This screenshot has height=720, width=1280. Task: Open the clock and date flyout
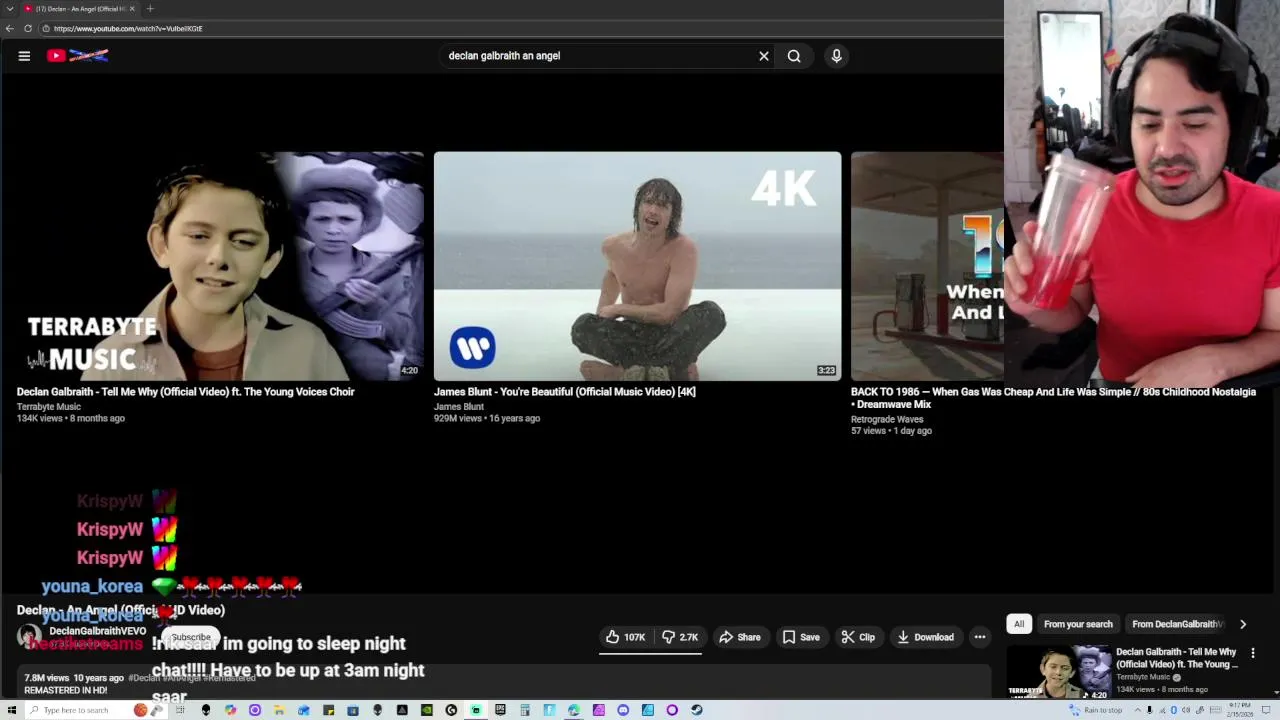1240,710
